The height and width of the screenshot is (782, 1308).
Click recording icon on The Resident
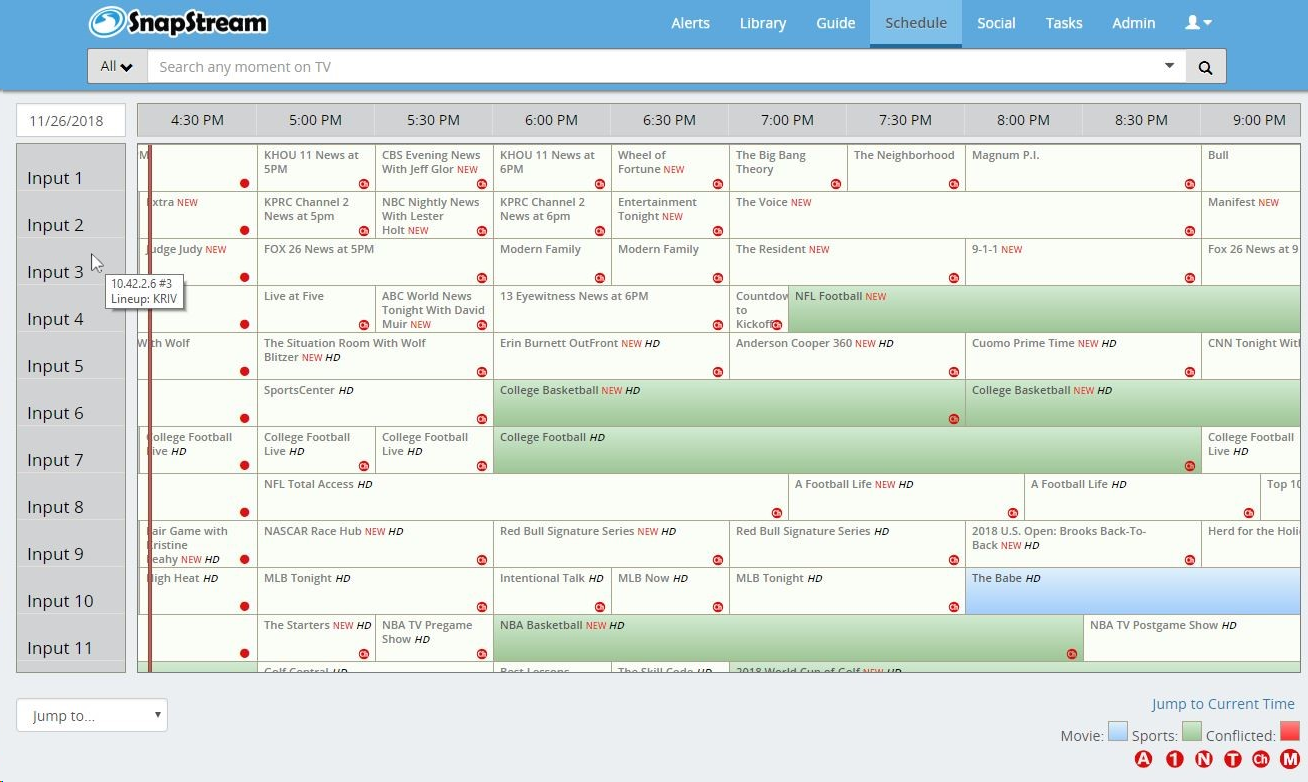(x=954, y=278)
